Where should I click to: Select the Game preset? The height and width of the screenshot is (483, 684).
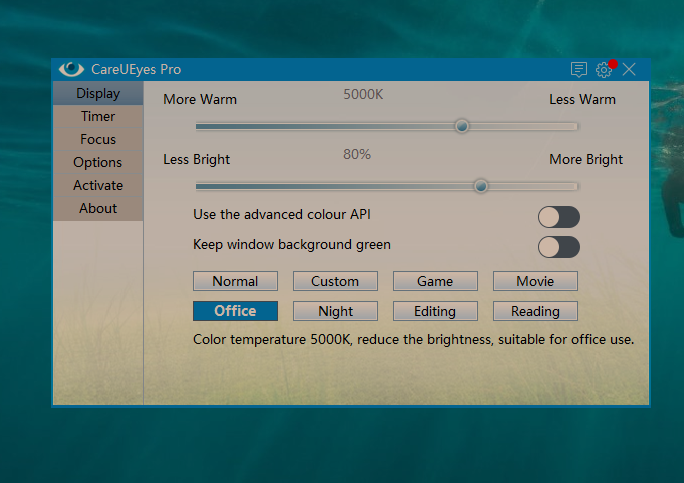[x=435, y=281]
